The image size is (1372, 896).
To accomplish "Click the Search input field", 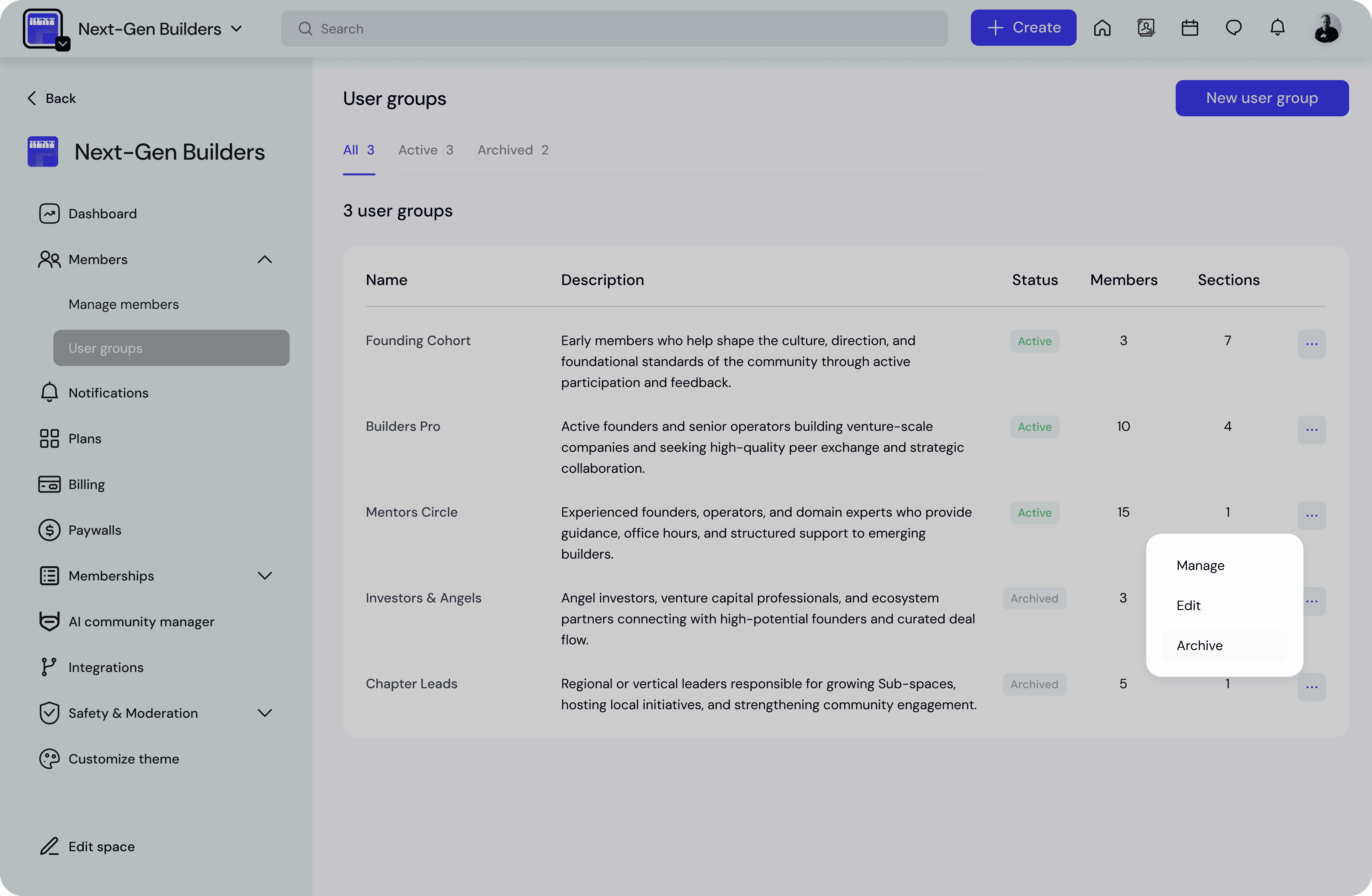I will pos(614,29).
